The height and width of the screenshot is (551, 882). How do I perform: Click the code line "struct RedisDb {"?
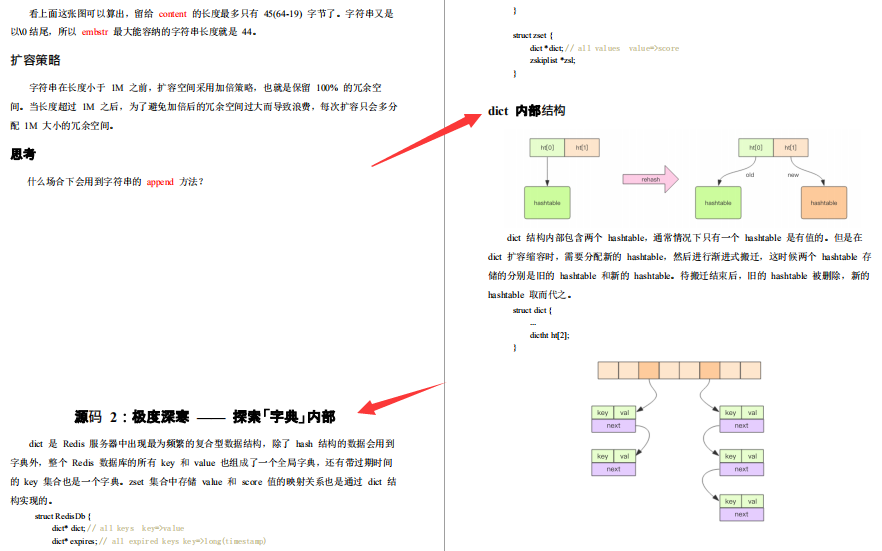pyautogui.click(x=62, y=516)
